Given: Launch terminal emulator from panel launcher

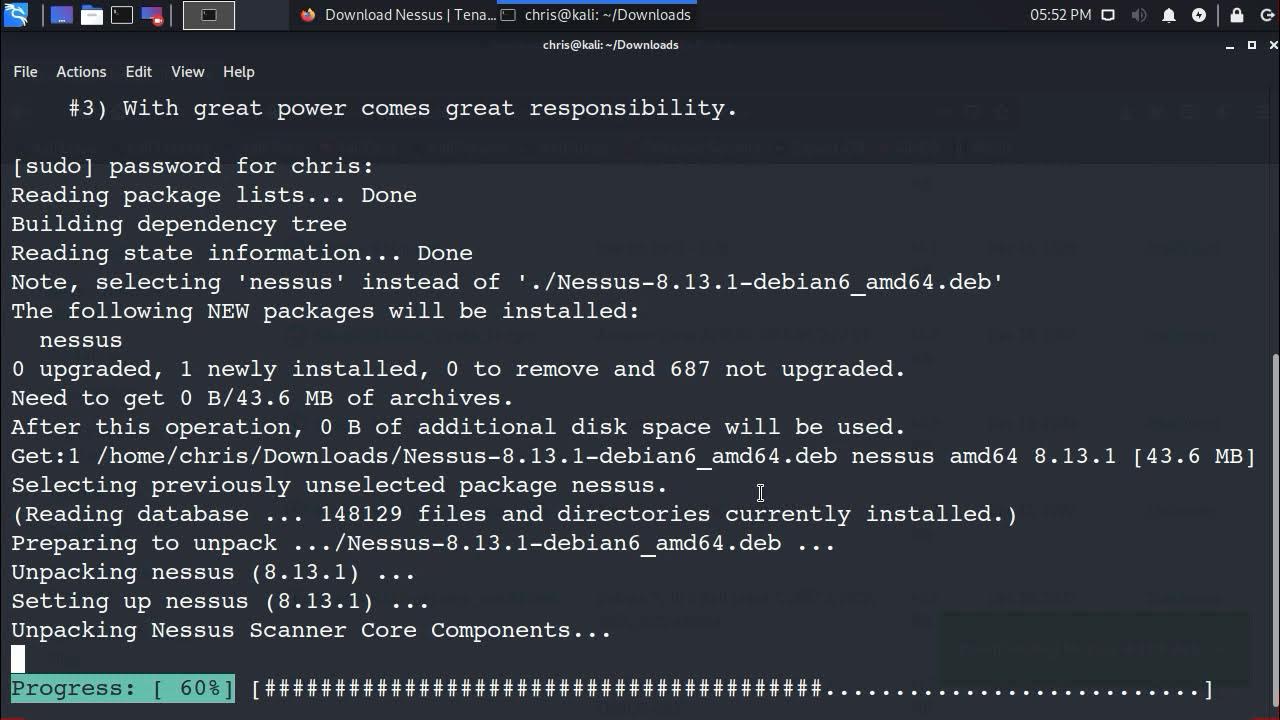Looking at the screenshot, I should [122, 15].
